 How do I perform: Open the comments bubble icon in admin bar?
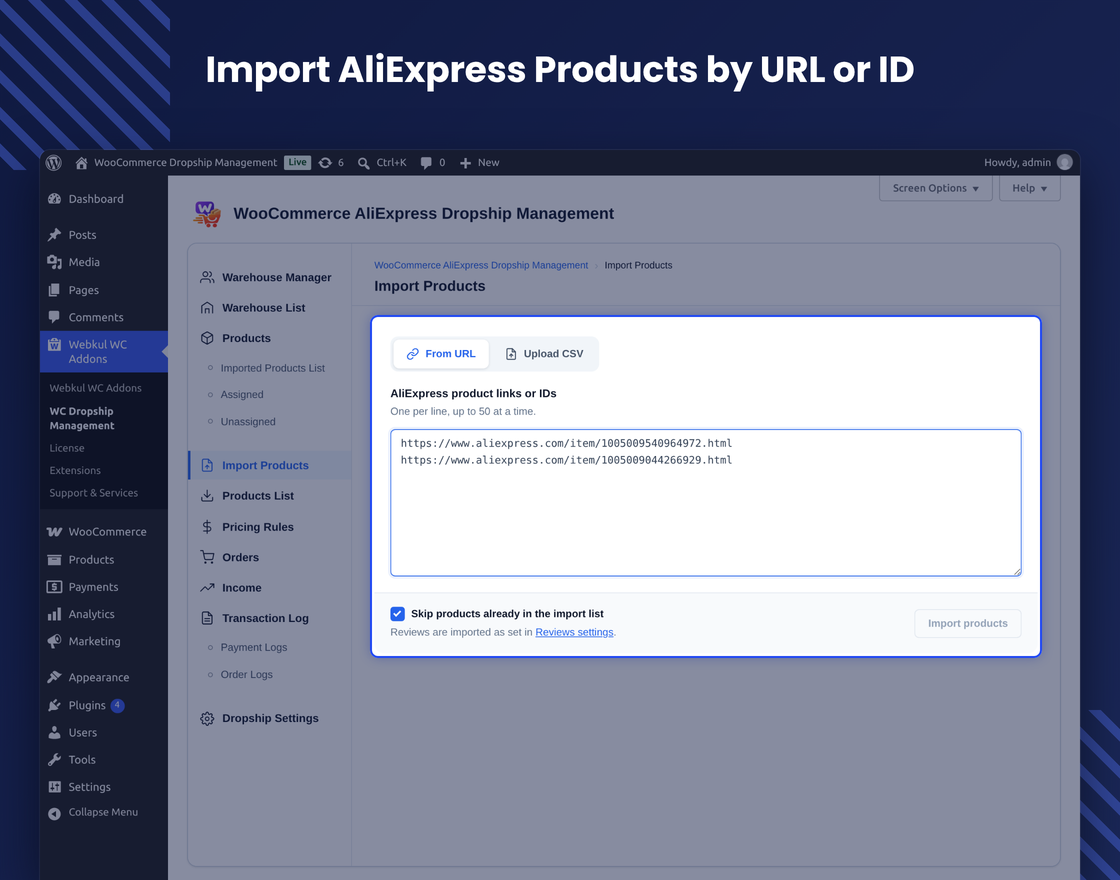(426, 163)
